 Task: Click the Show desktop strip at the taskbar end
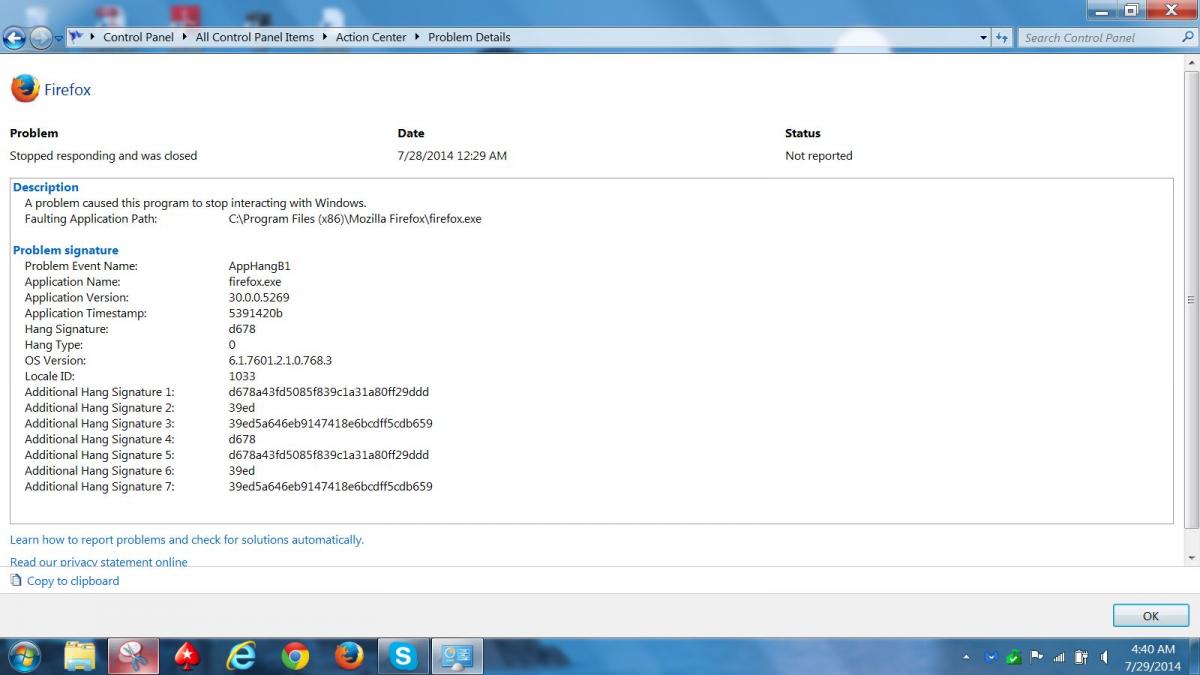tap(1193, 657)
